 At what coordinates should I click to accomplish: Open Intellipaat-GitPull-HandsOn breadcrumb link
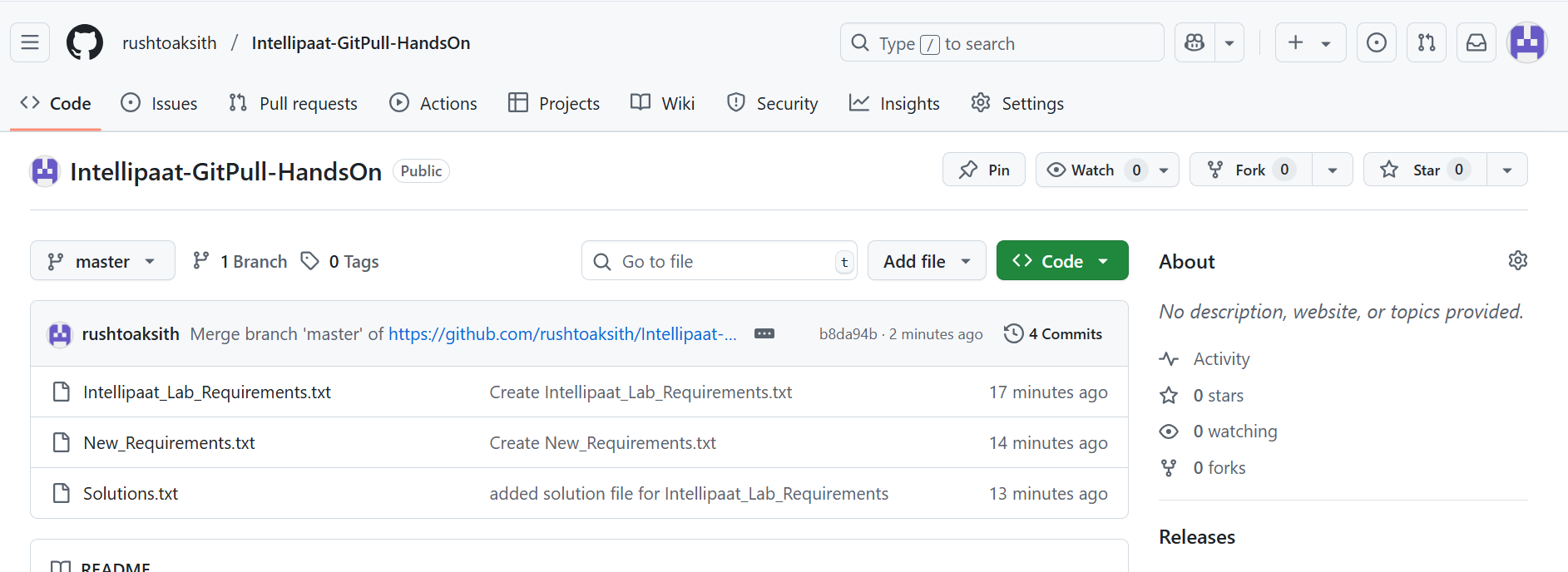[x=361, y=43]
